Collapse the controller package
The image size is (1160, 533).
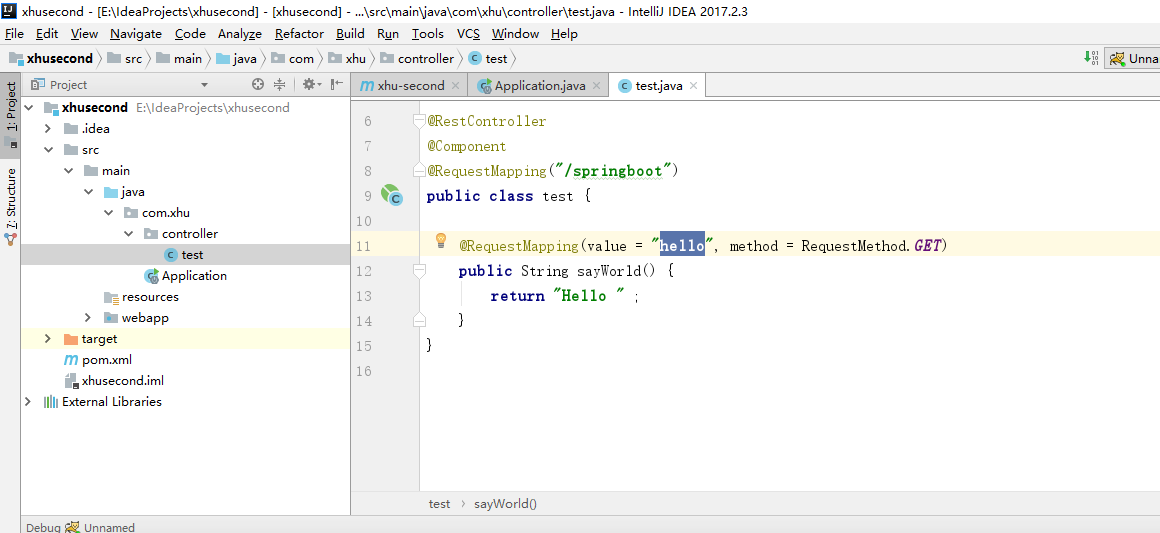128,233
